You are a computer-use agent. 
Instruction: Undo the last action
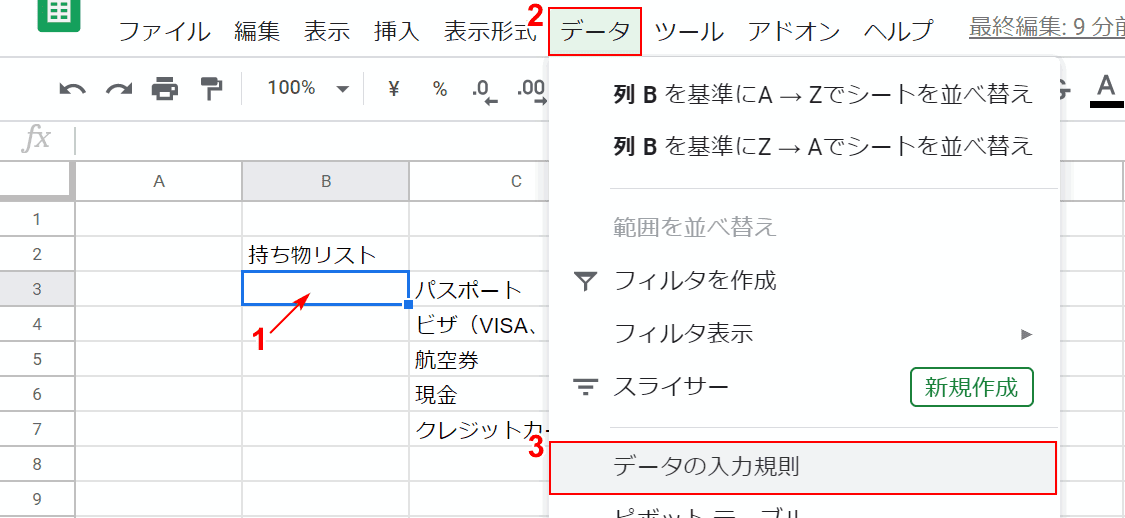72,89
